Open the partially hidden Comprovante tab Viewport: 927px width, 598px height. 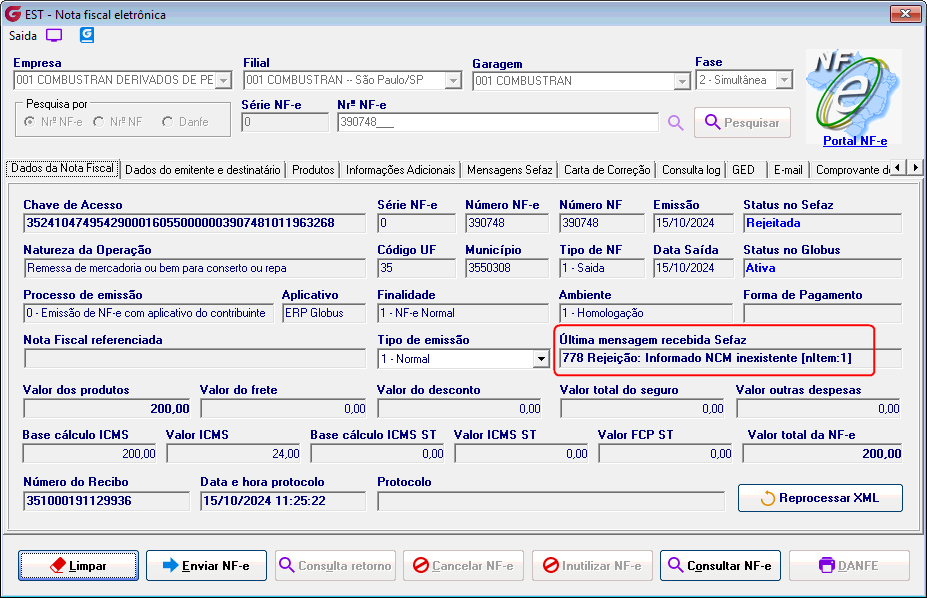coord(851,170)
